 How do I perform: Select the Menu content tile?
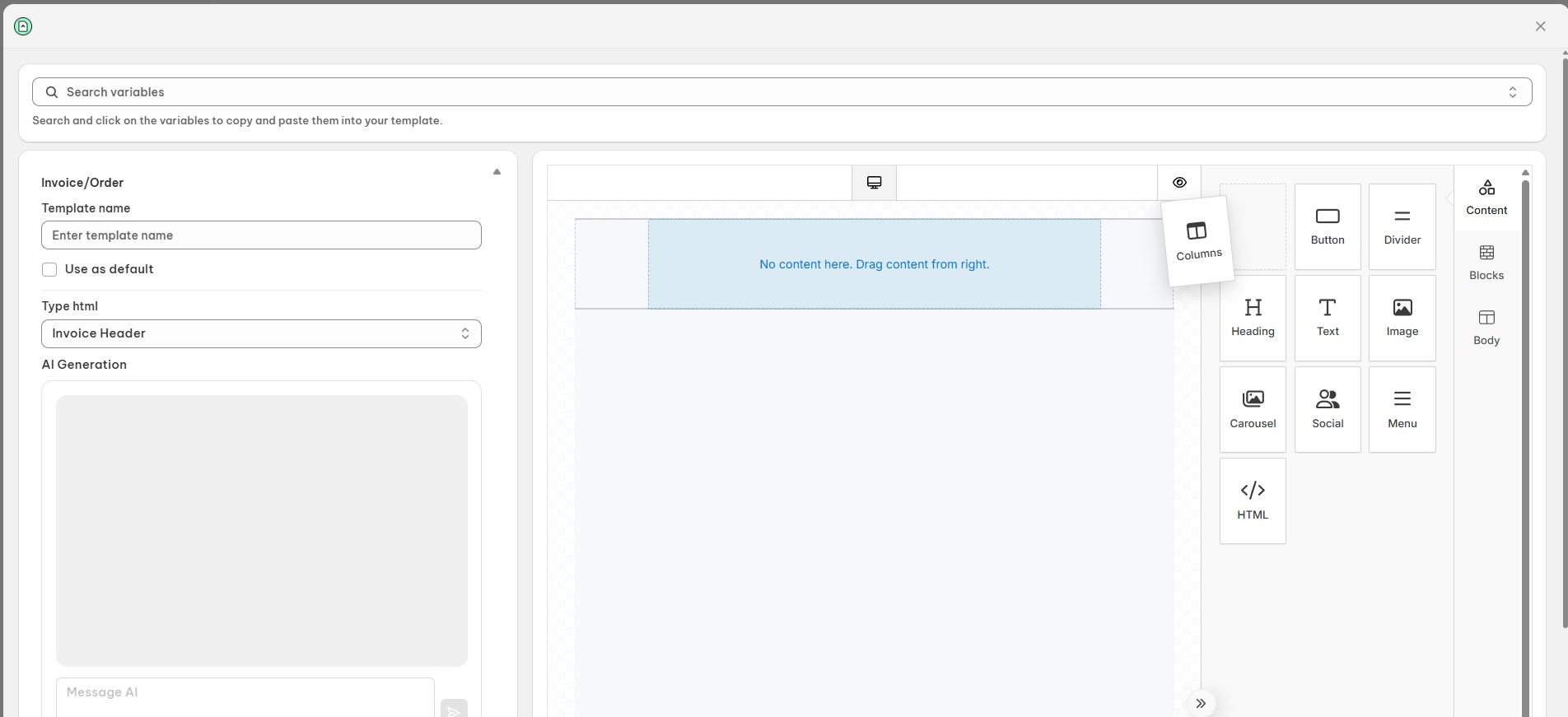(1402, 409)
